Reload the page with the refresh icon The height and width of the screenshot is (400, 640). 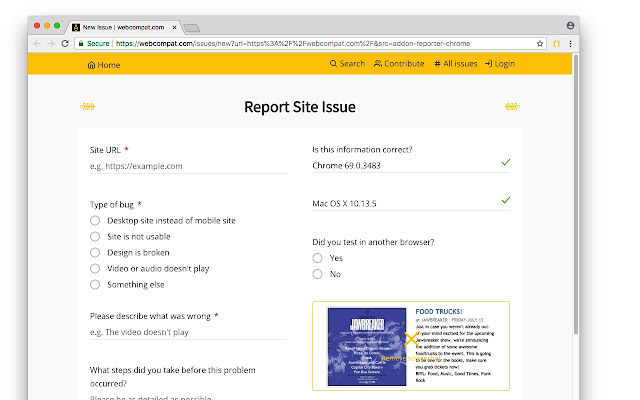(65, 43)
